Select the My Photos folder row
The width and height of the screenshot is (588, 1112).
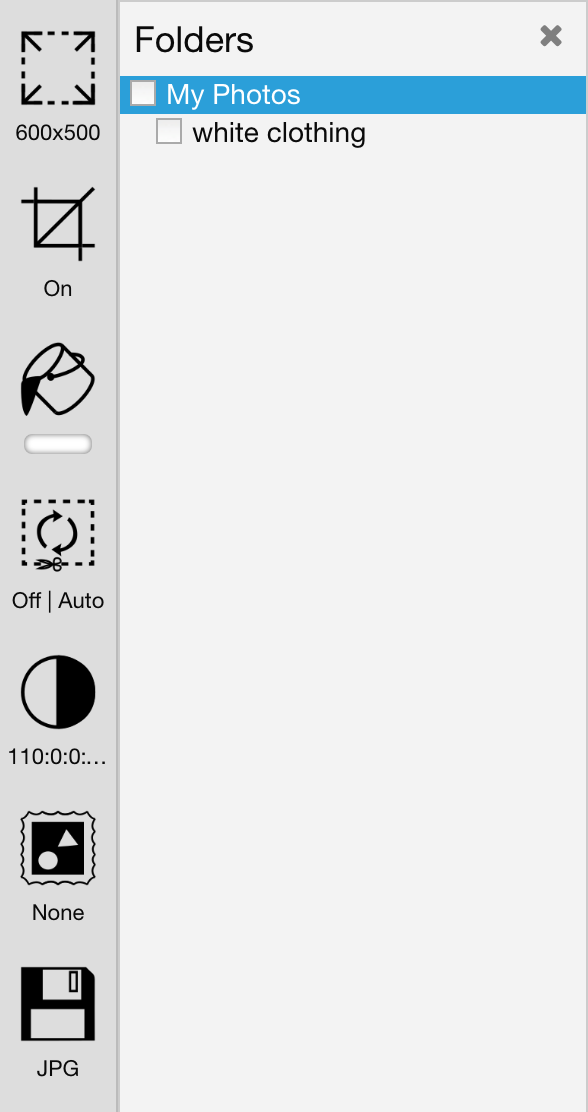353,94
